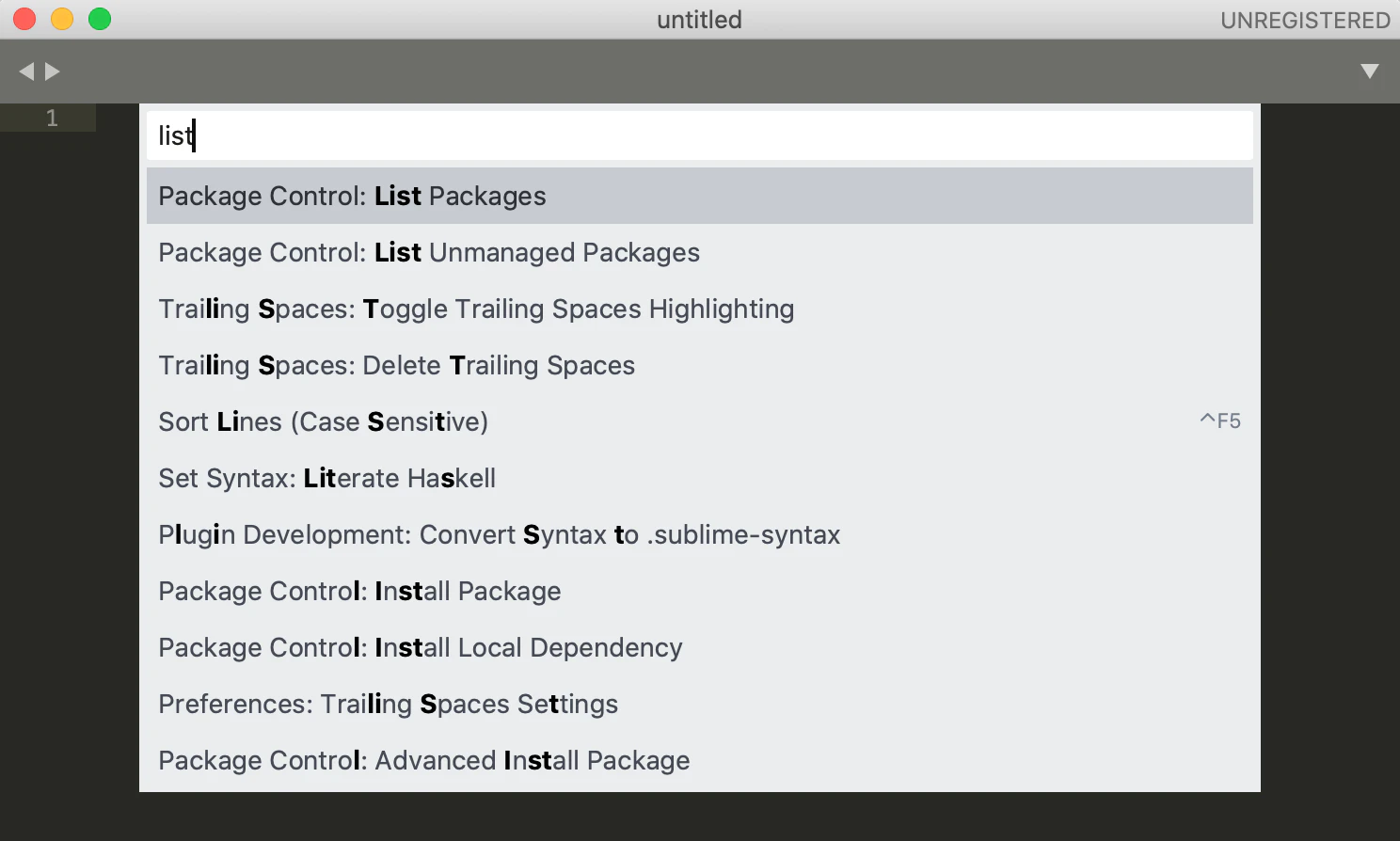Click the yellow minimize window button
The image size is (1400, 841).
tap(62, 19)
